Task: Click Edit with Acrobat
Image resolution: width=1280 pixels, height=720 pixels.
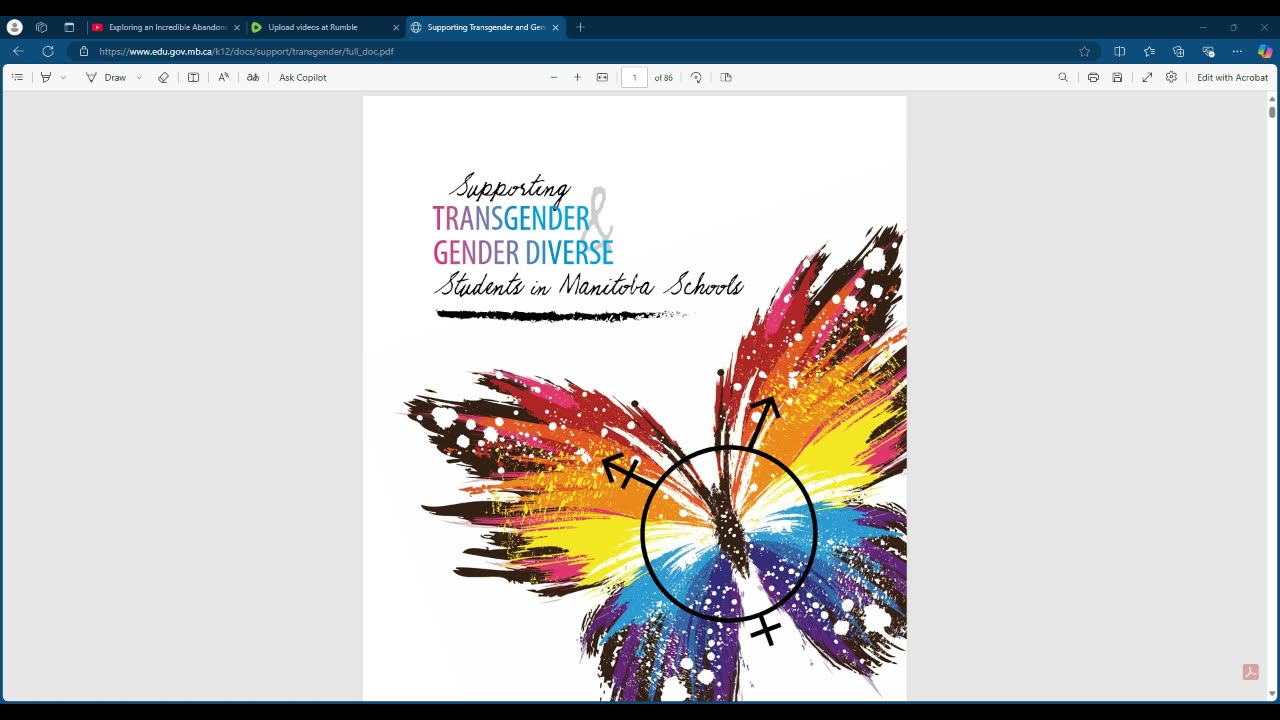Action: pyautogui.click(x=1232, y=77)
